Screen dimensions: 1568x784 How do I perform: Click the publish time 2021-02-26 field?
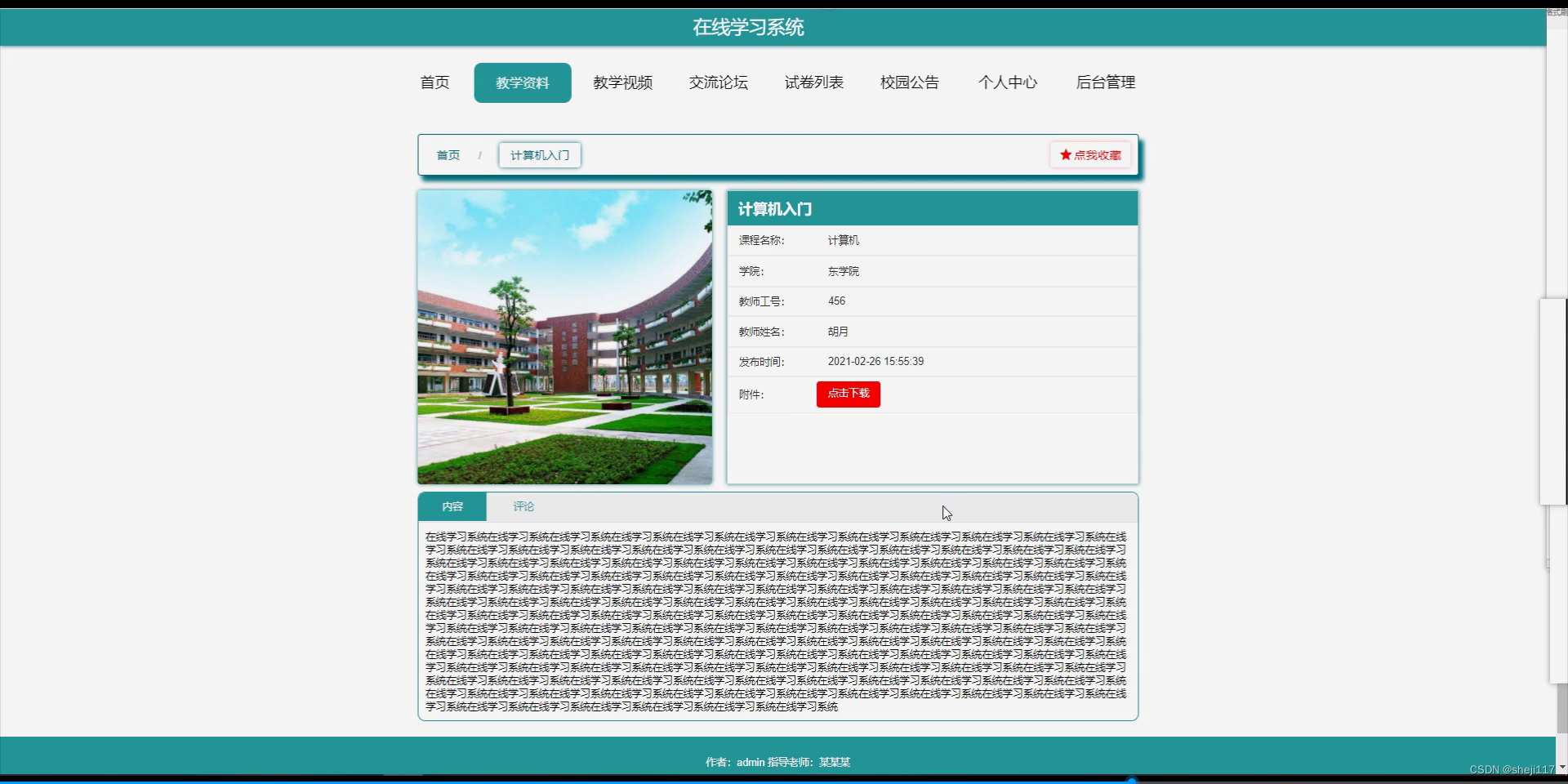pyautogui.click(x=875, y=361)
